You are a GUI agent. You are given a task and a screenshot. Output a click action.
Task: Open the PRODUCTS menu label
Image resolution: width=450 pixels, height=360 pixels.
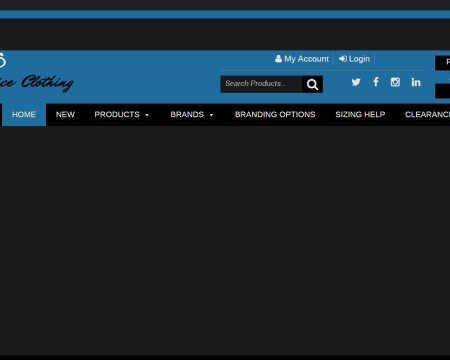pos(117,115)
